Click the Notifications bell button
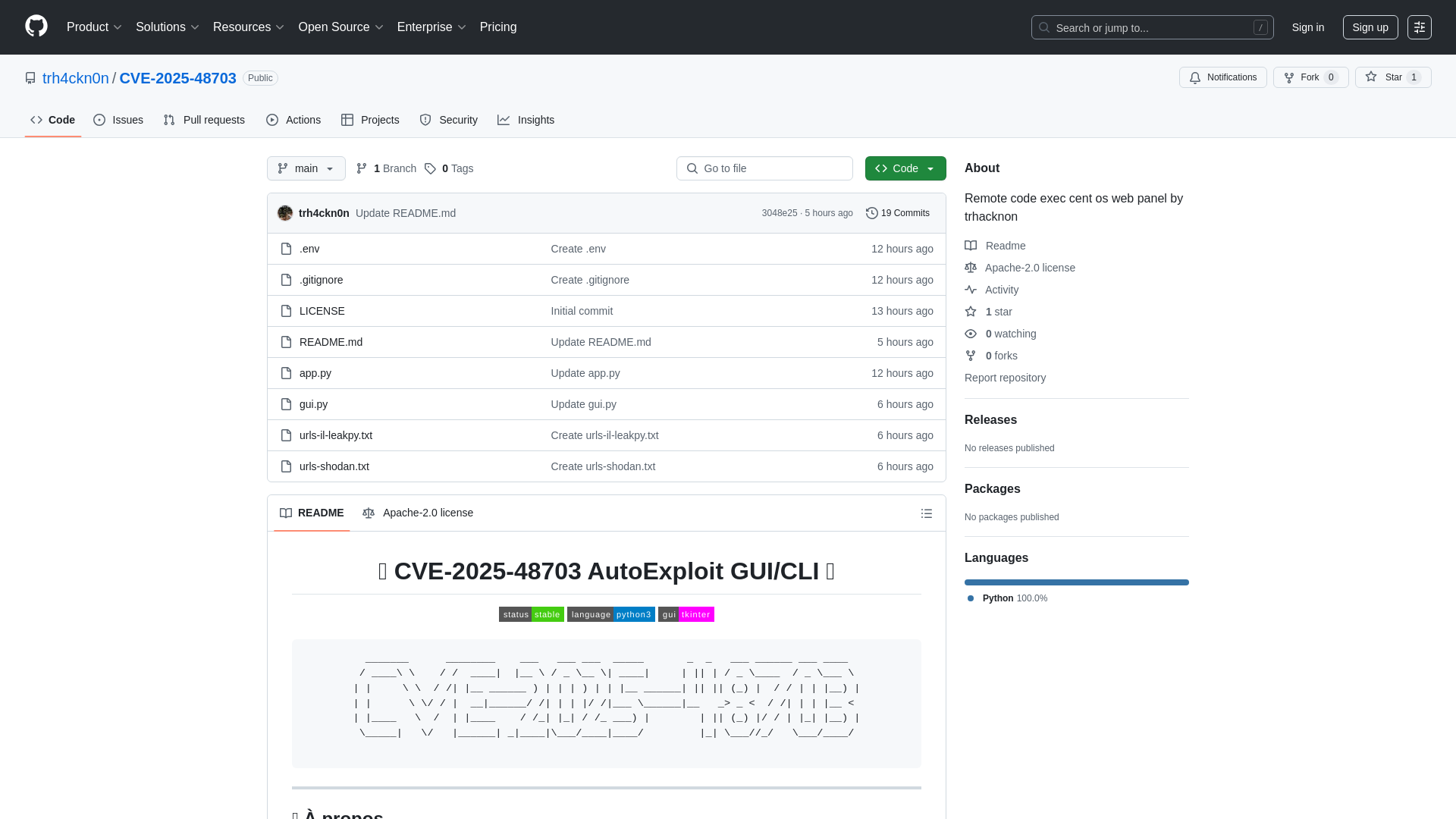1456x819 pixels. 1222,77
